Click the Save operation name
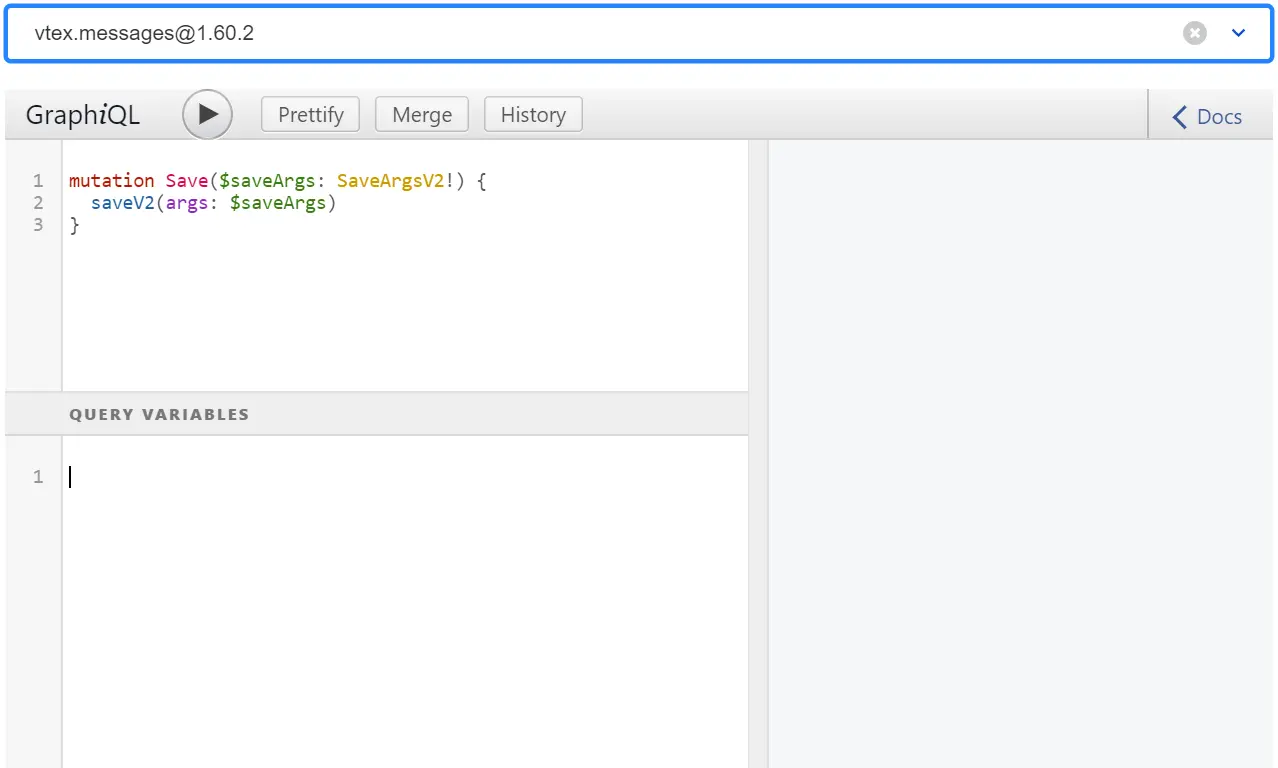The height and width of the screenshot is (768, 1278). 186,180
